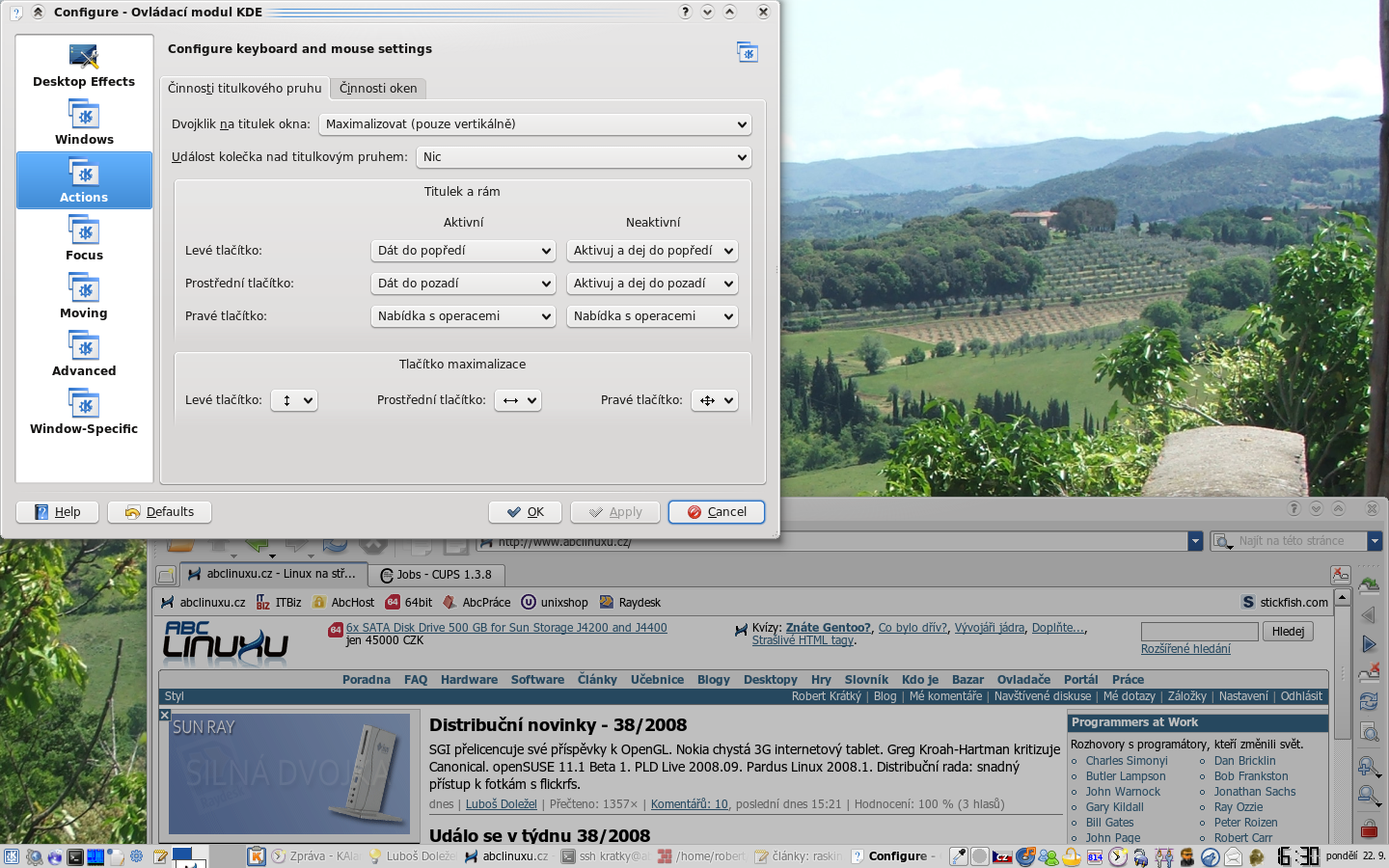Open maximize middle button horizontal-arrow dropdown
The image size is (1389, 868).
coord(517,400)
